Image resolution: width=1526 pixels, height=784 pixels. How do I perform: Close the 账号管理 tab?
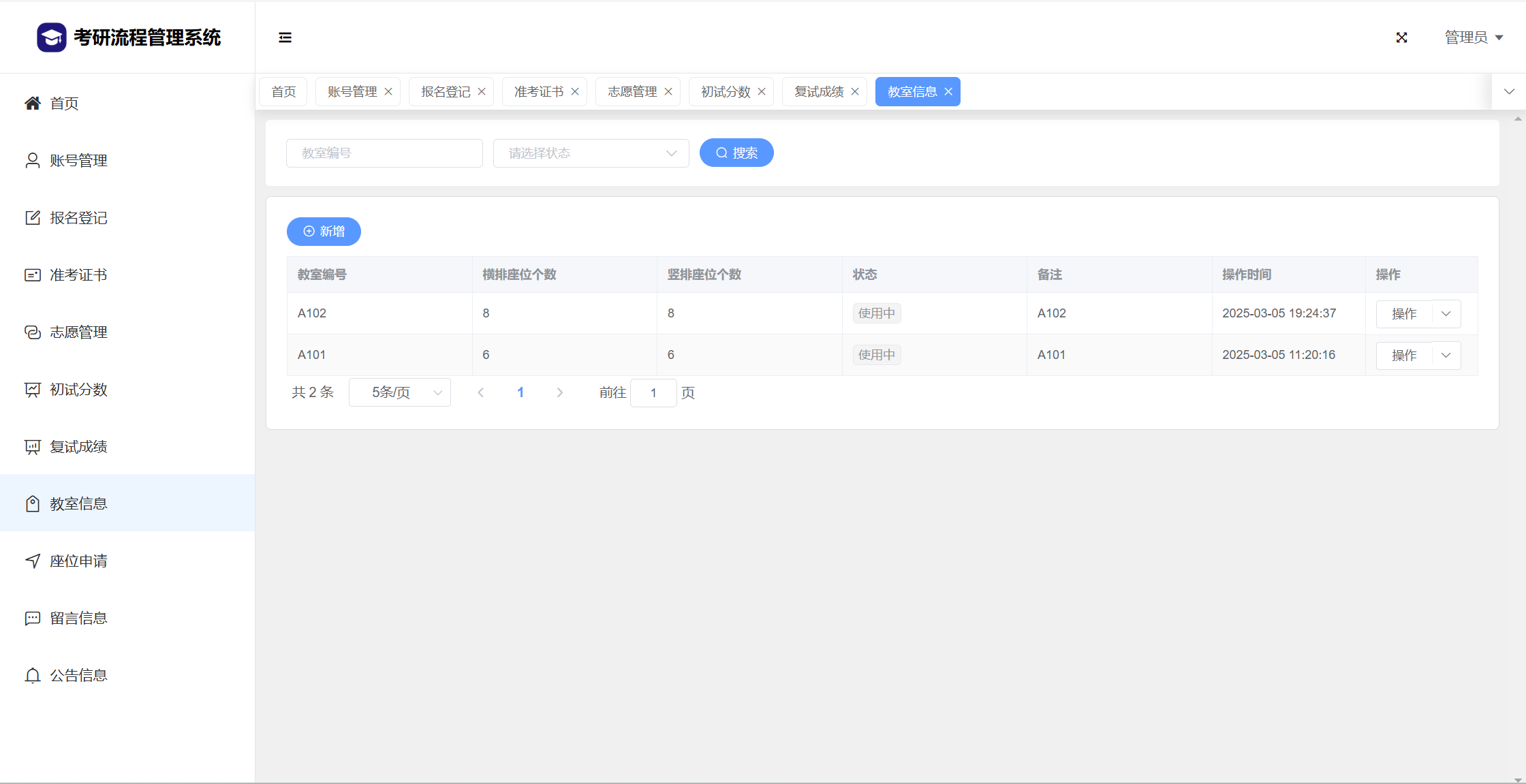[388, 92]
